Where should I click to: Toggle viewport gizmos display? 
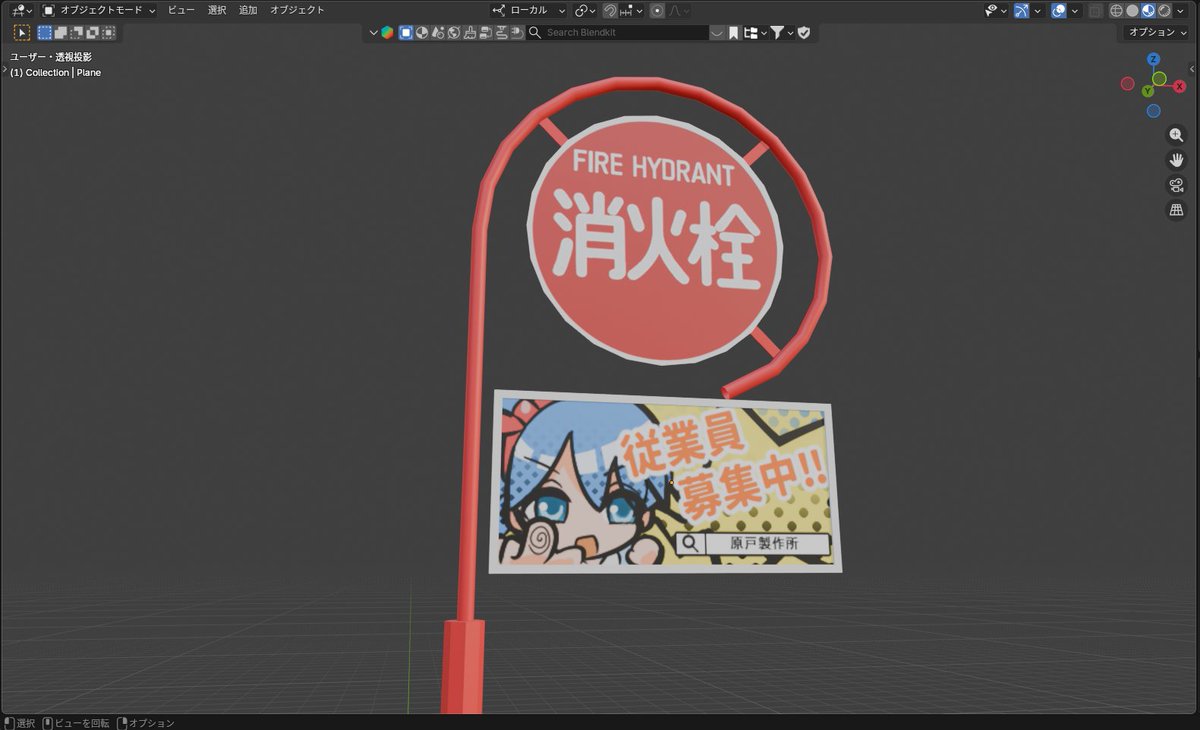click(1021, 10)
